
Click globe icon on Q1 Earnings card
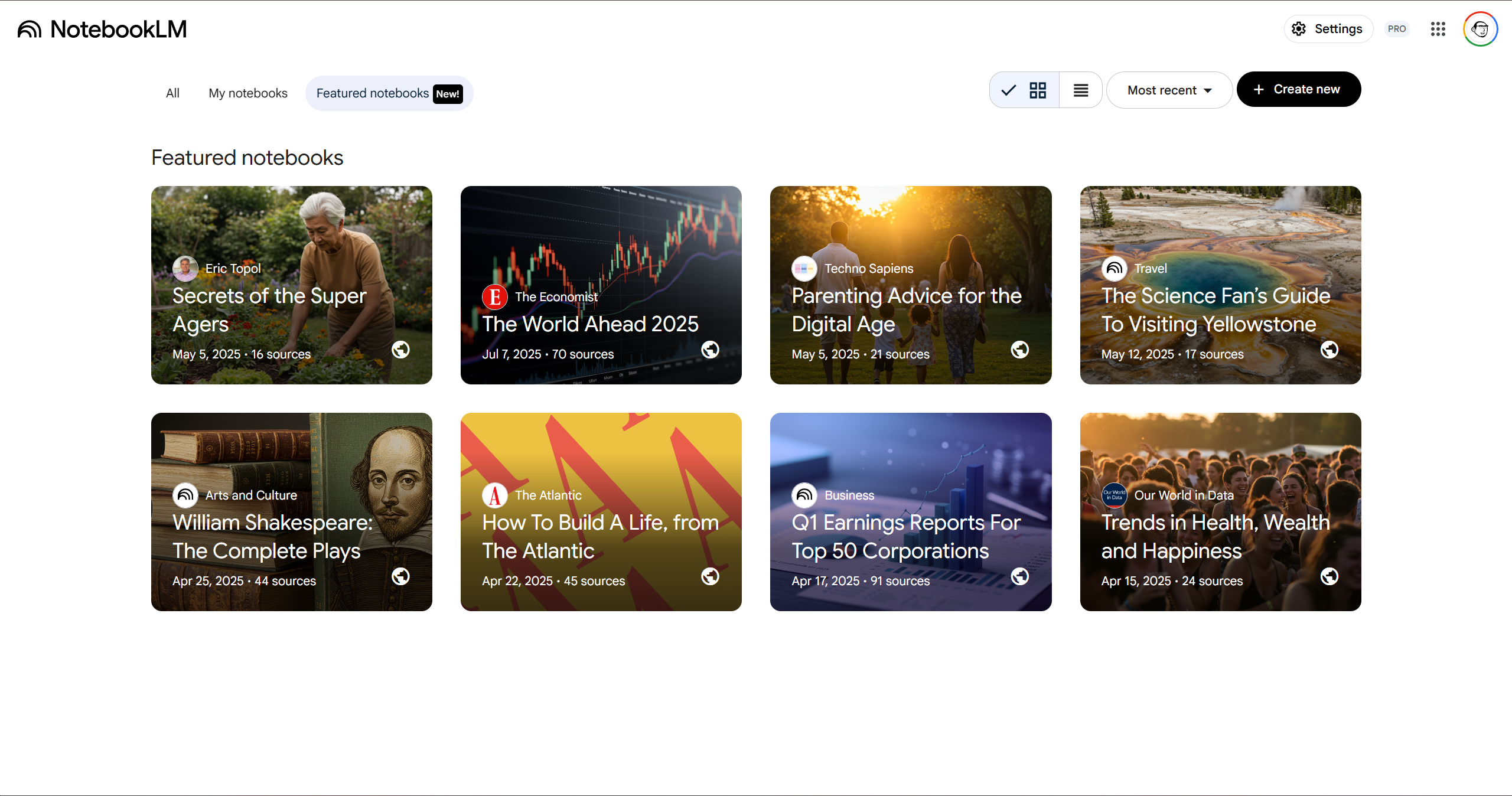pyautogui.click(x=1020, y=577)
